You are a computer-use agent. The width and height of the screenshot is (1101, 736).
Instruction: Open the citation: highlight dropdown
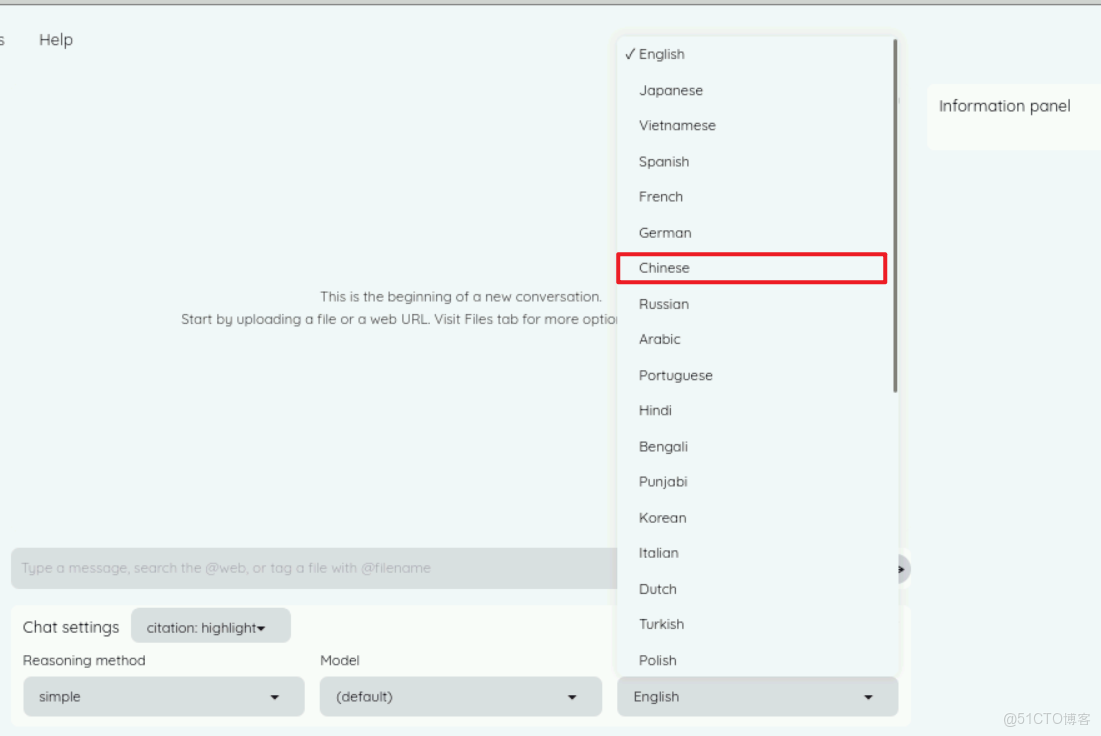210,628
